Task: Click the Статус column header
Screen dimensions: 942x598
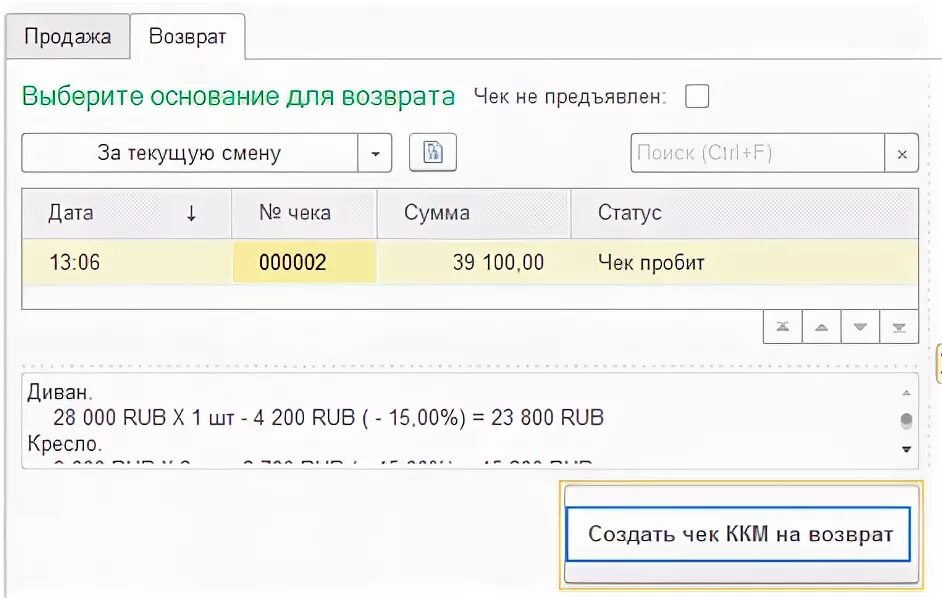Action: 744,213
